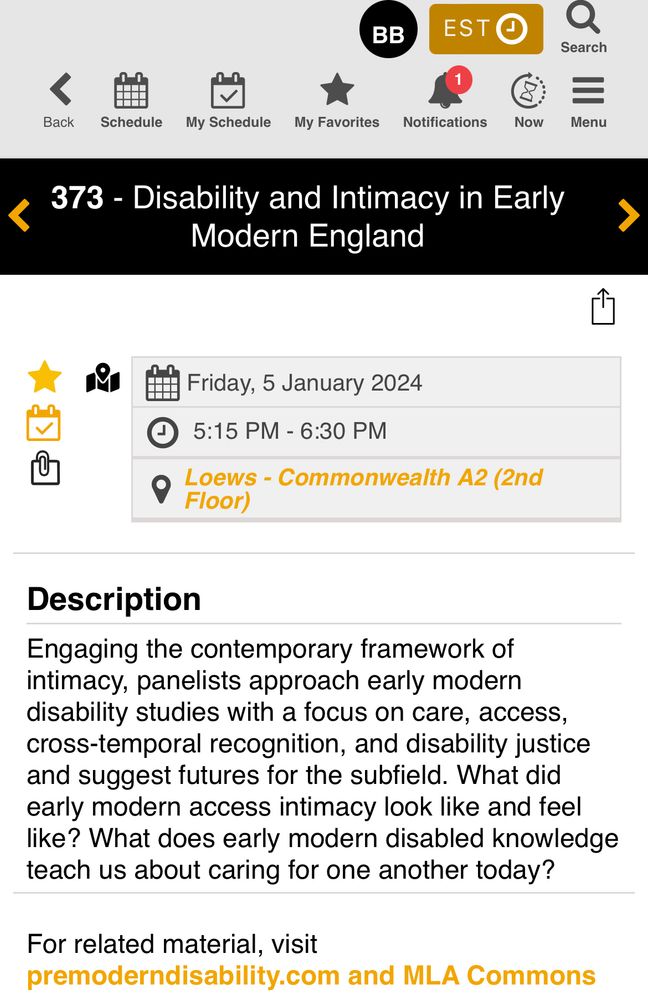The height and width of the screenshot is (1000, 648).
Task: Advance to the next session with right arrow
Action: point(629,214)
